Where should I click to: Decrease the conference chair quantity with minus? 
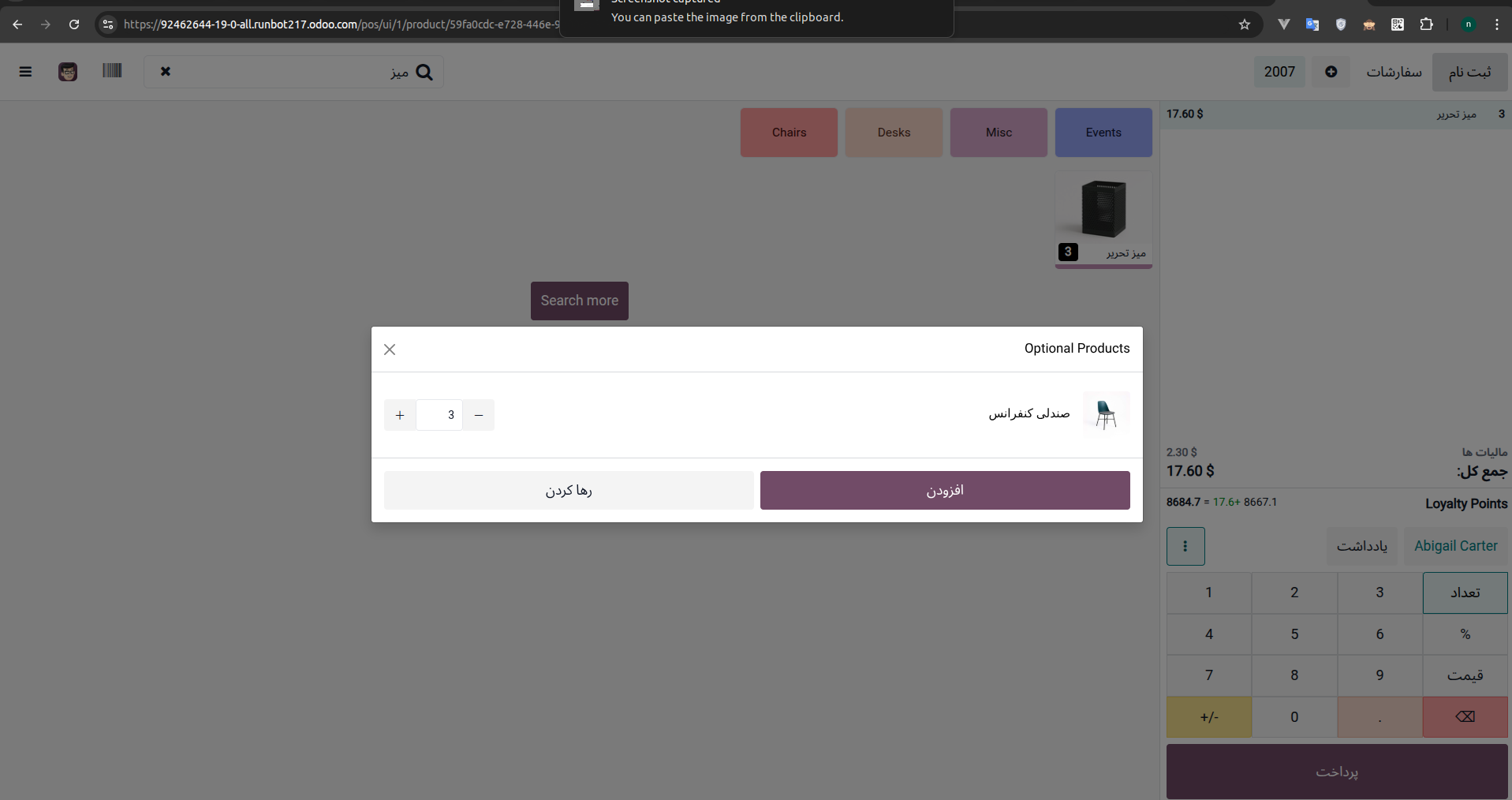(x=479, y=415)
